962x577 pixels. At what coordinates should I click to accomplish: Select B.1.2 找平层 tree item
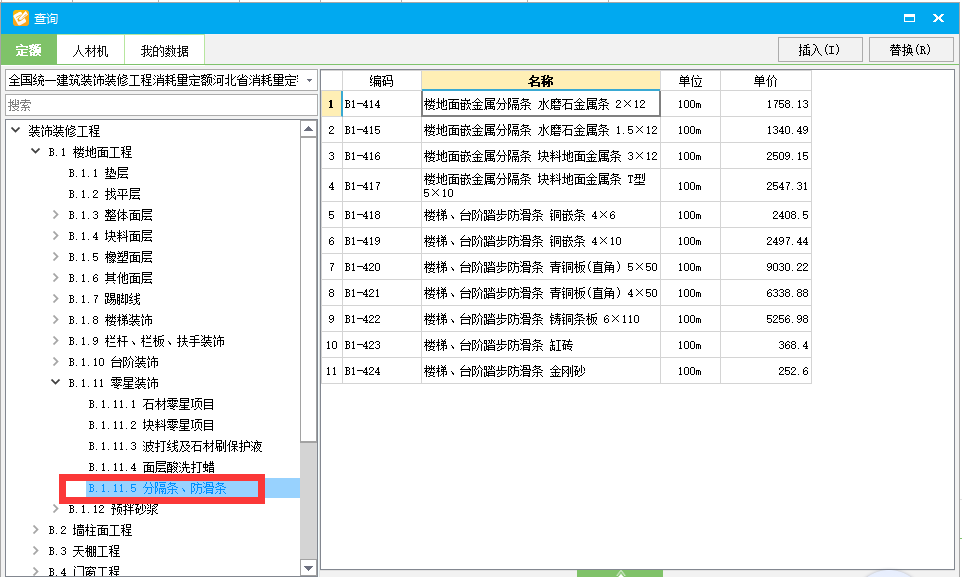point(104,194)
